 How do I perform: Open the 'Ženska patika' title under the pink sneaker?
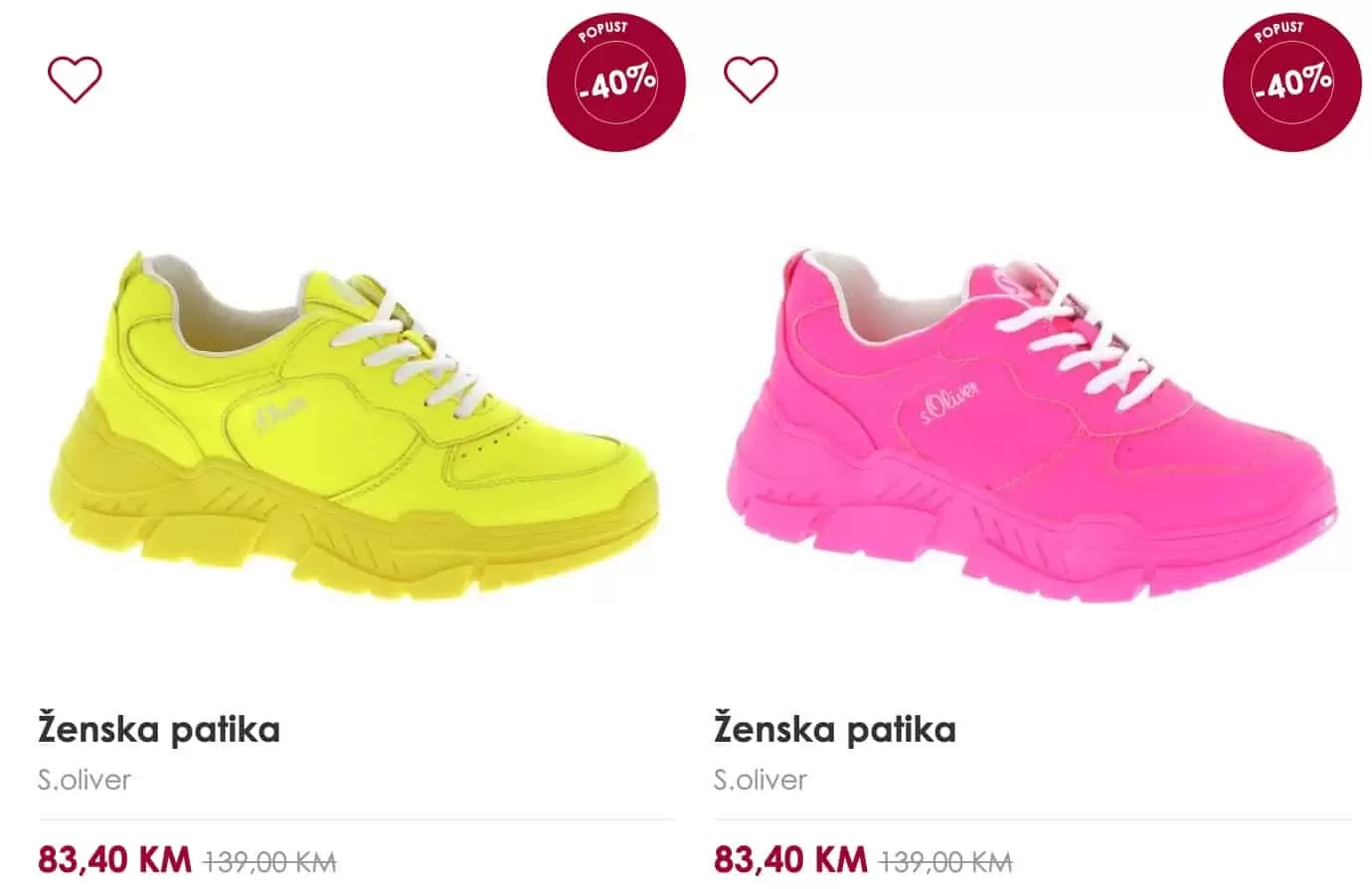(x=835, y=729)
